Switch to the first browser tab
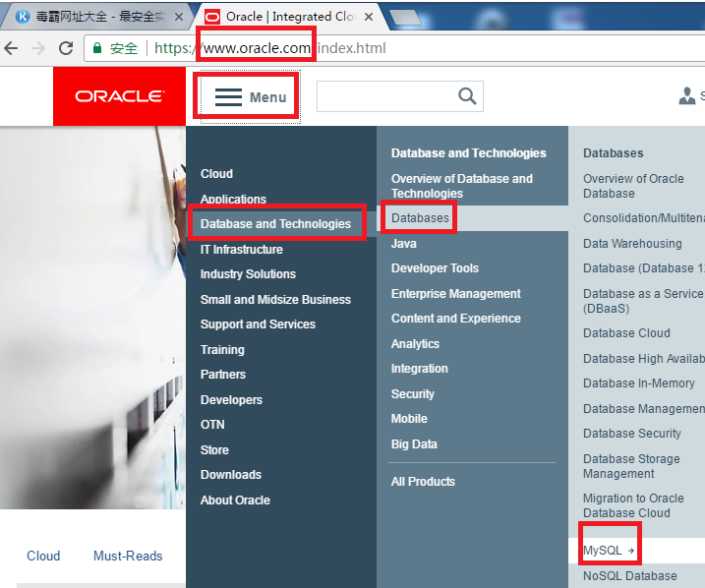 97,17
